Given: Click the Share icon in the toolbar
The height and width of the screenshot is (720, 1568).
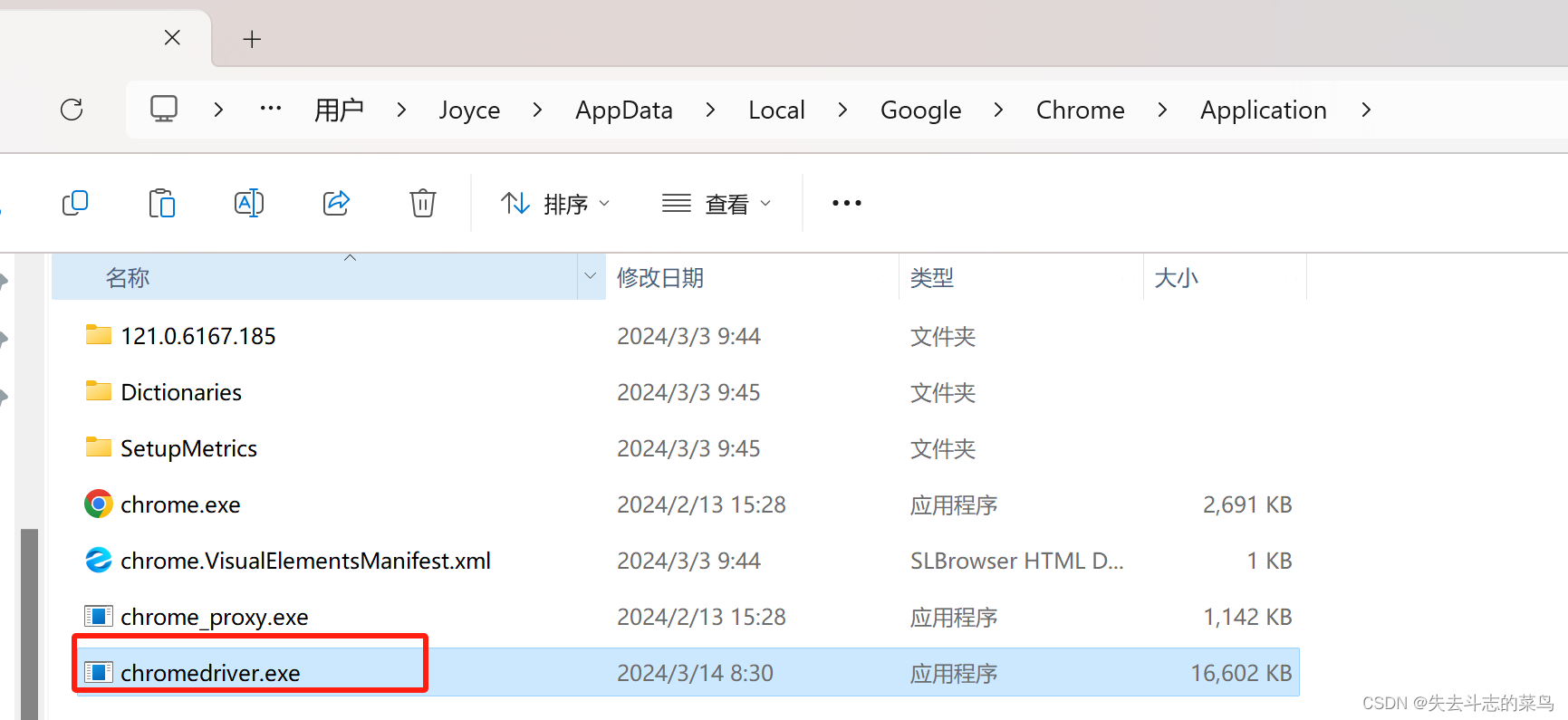Looking at the screenshot, I should click(336, 203).
